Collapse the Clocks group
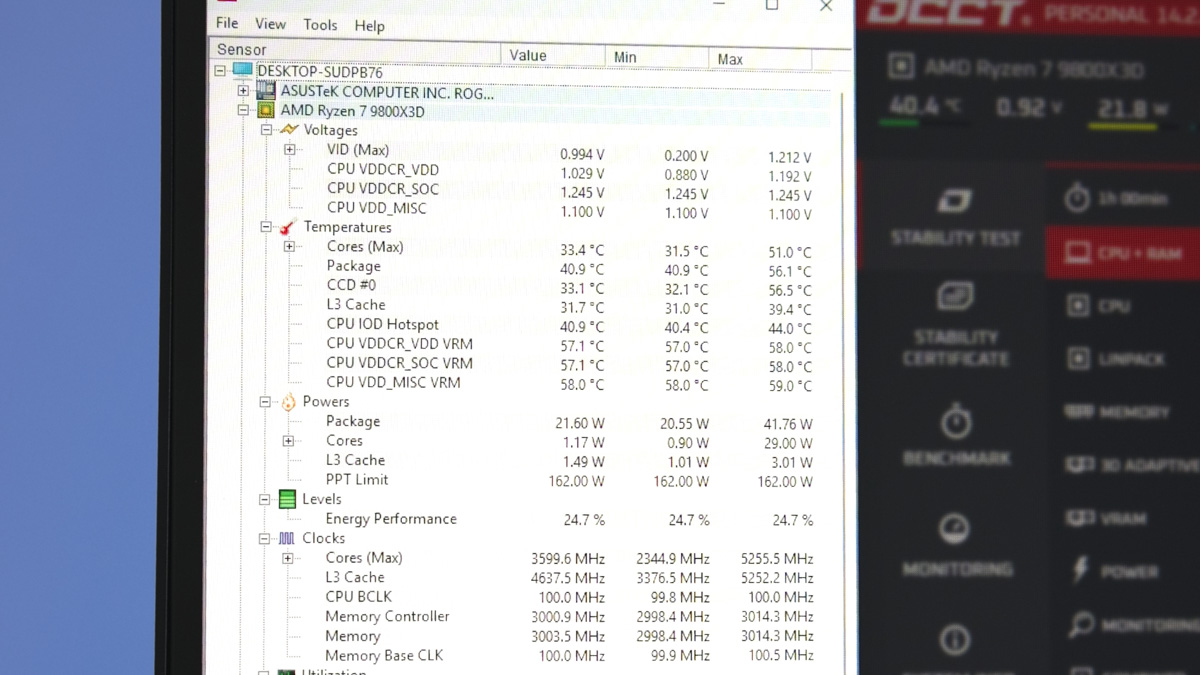Screen dimensions: 1200x675 point(265,538)
